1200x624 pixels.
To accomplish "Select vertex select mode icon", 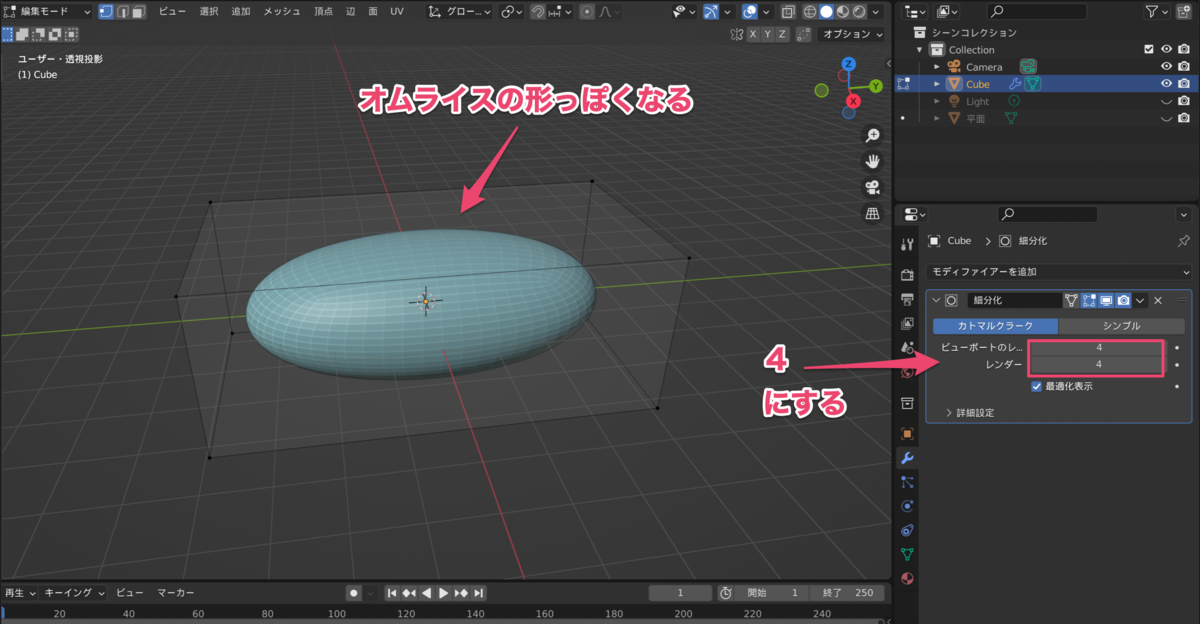I will [x=106, y=12].
